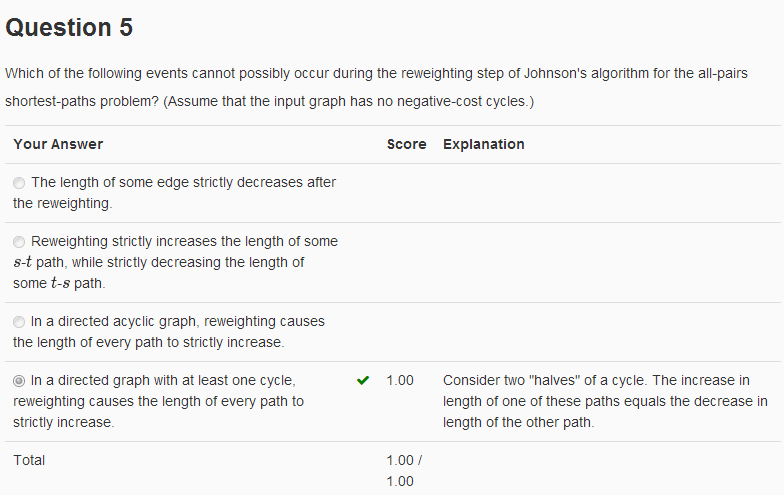Click the Explanation column header
Image resolution: width=784 pixels, height=495 pixels.
484,144
